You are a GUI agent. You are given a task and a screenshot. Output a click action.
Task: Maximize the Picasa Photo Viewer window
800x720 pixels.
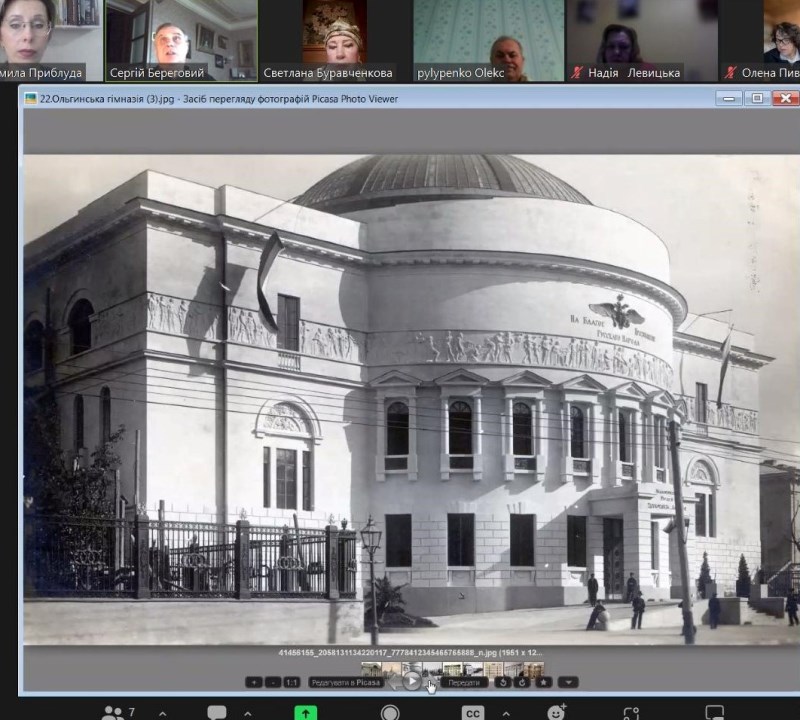click(x=757, y=98)
